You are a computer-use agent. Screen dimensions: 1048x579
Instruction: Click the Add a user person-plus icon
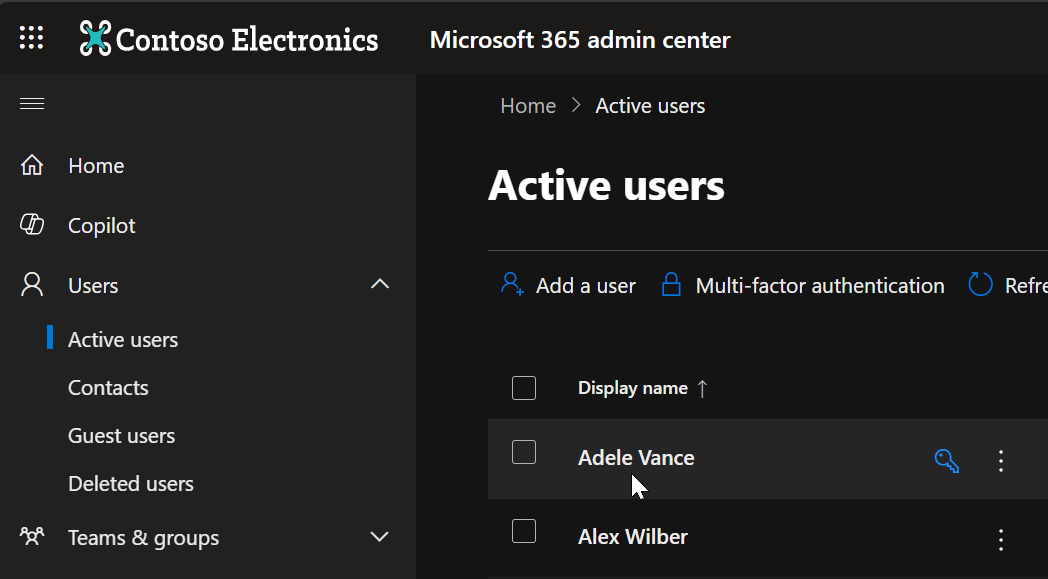(512, 285)
